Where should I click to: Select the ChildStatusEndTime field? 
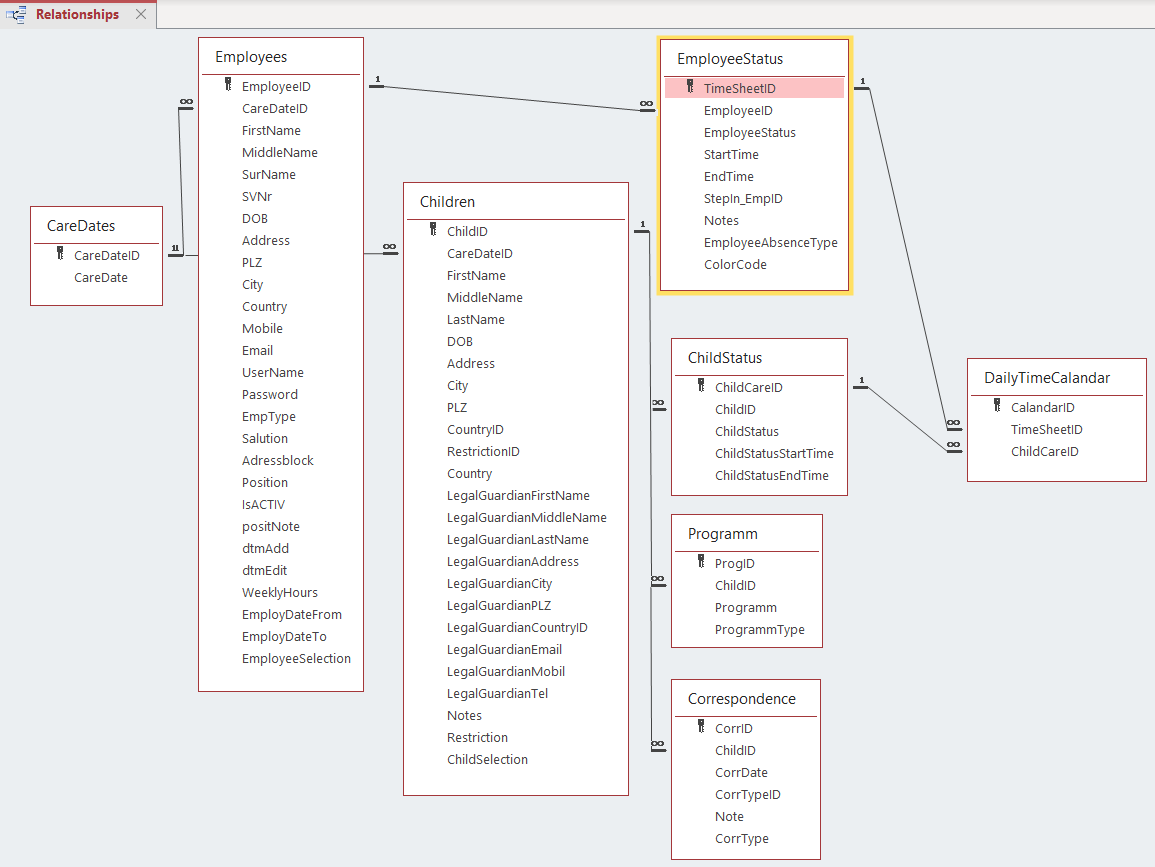click(772, 476)
